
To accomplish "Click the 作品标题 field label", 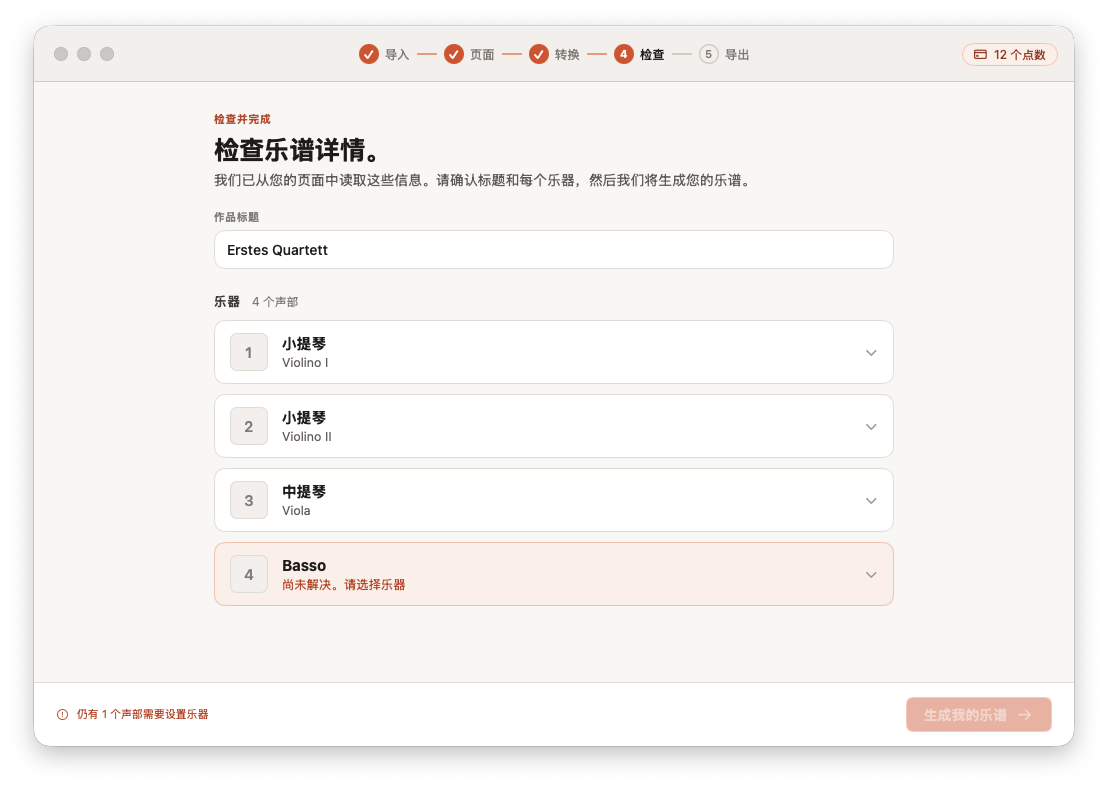I will click(237, 217).
